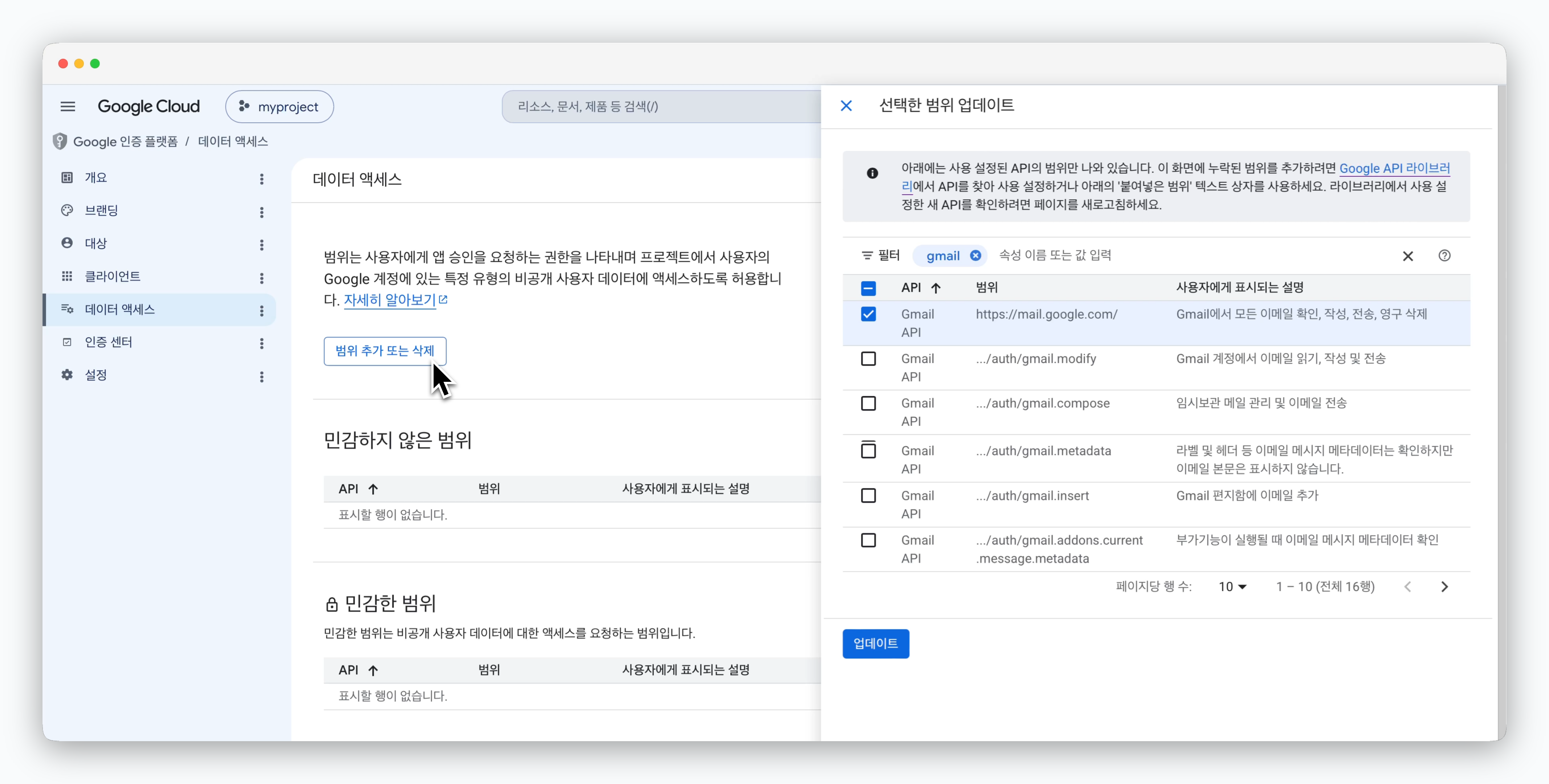This screenshot has width=1549, height=784.
Task: Click the 설정 gear icon
Action: click(x=67, y=375)
